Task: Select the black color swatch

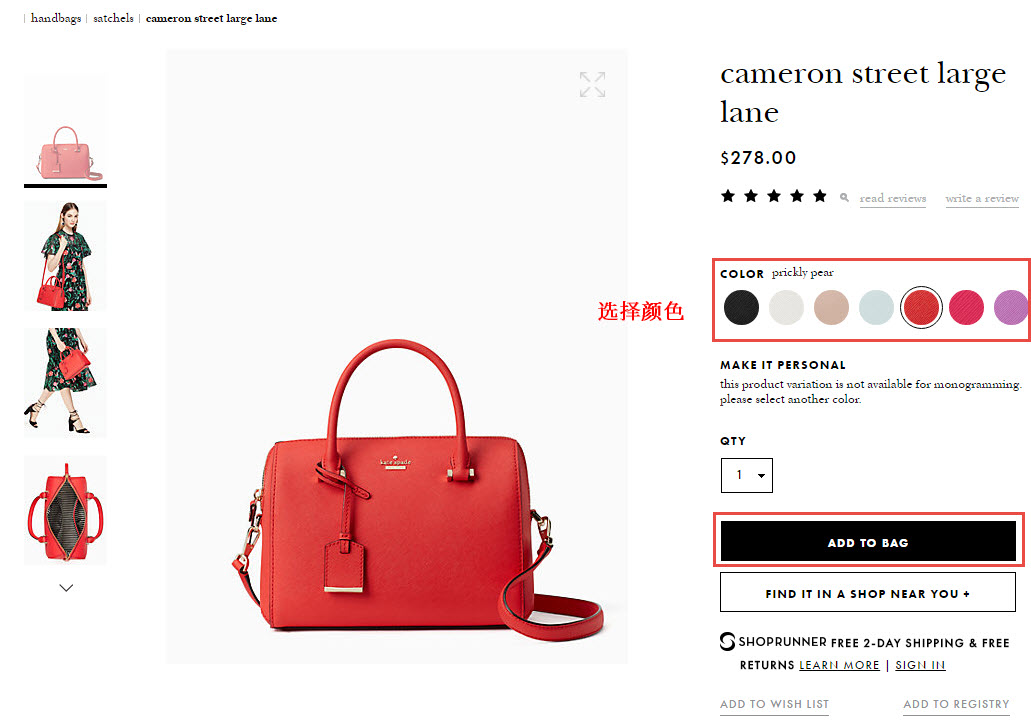Action: [x=741, y=307]
